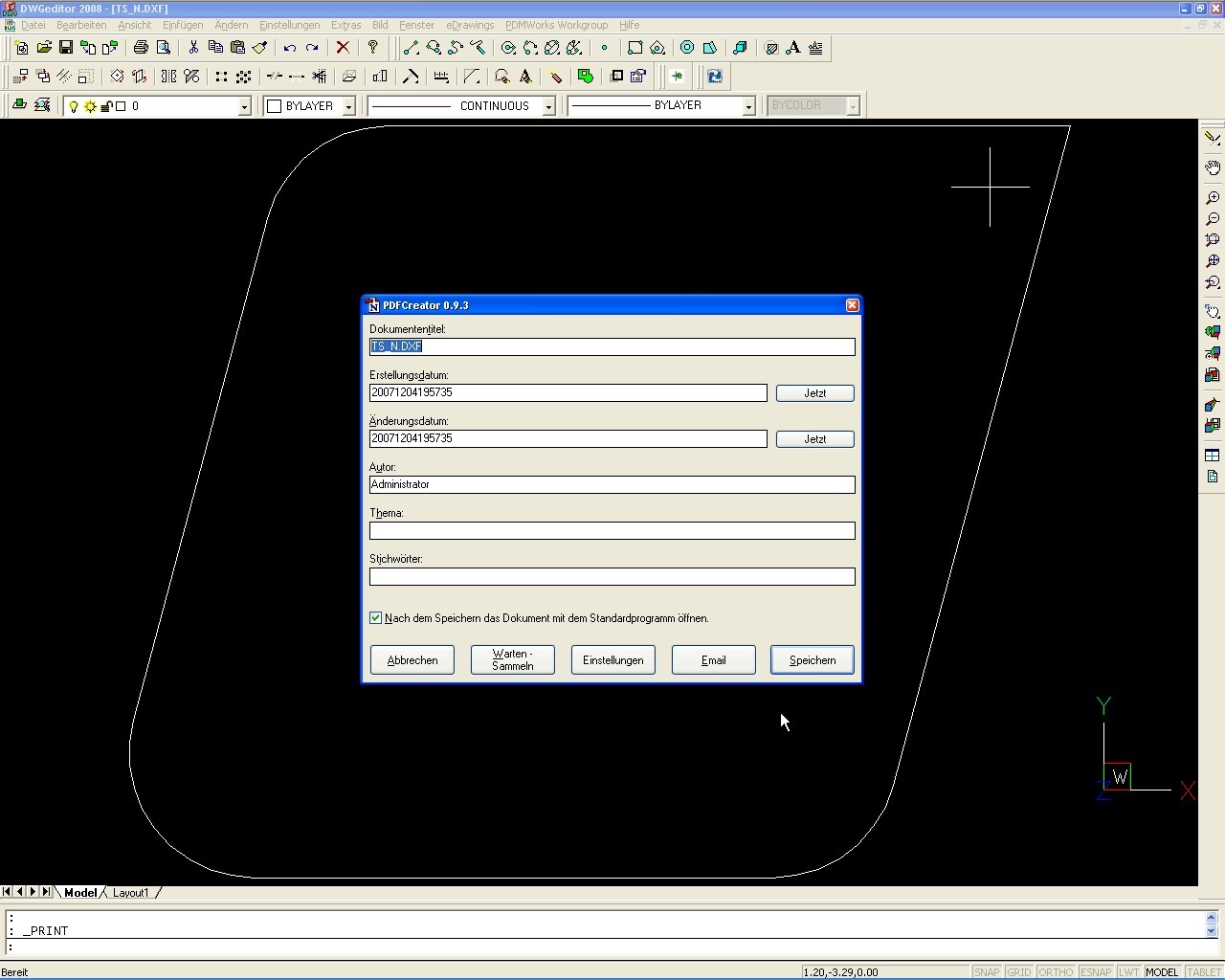
Task: Click the Abbrechen button
Action: (412, 660)
